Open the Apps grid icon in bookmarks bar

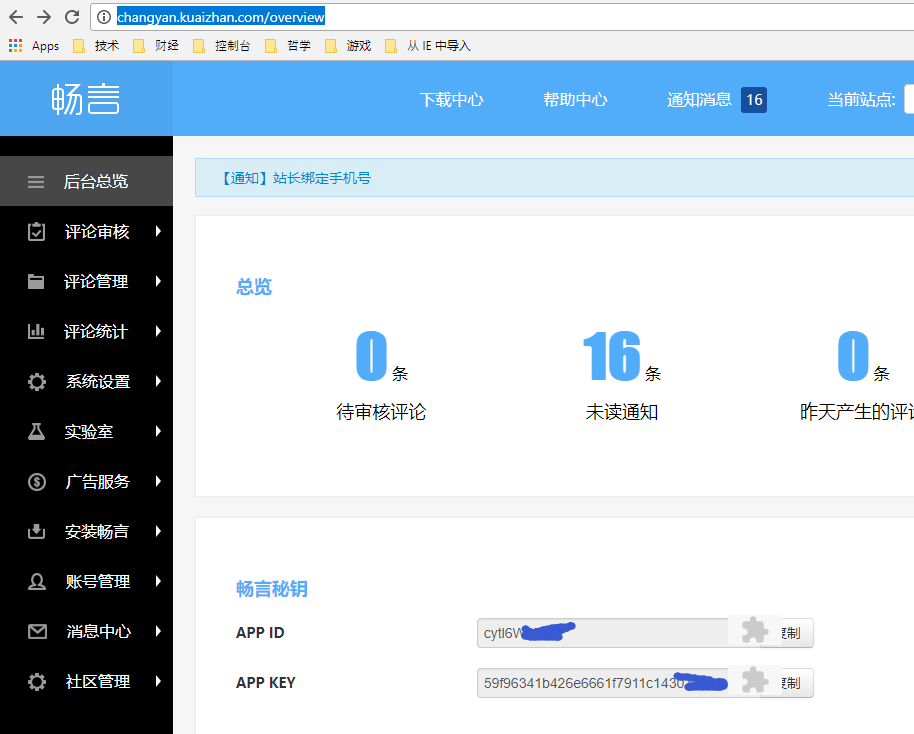(16, 45)
